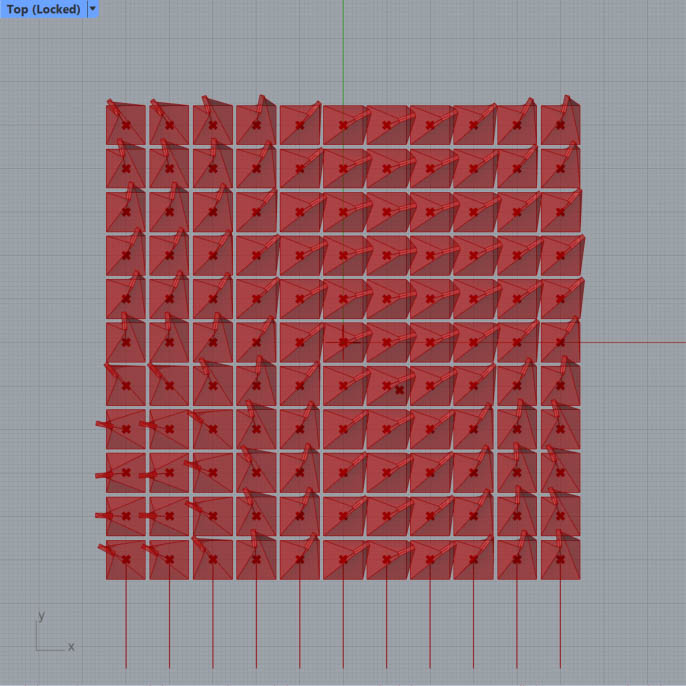Select the center cross of the bottom-left panel
686x686 pixels.
(126, 561)
